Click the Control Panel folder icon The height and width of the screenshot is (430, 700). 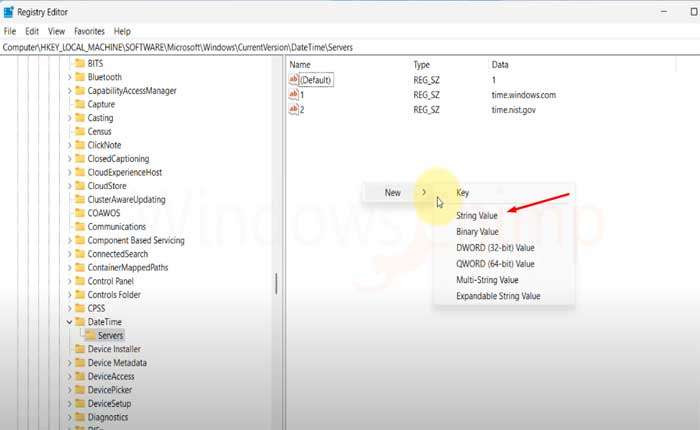tap(80, 281)
